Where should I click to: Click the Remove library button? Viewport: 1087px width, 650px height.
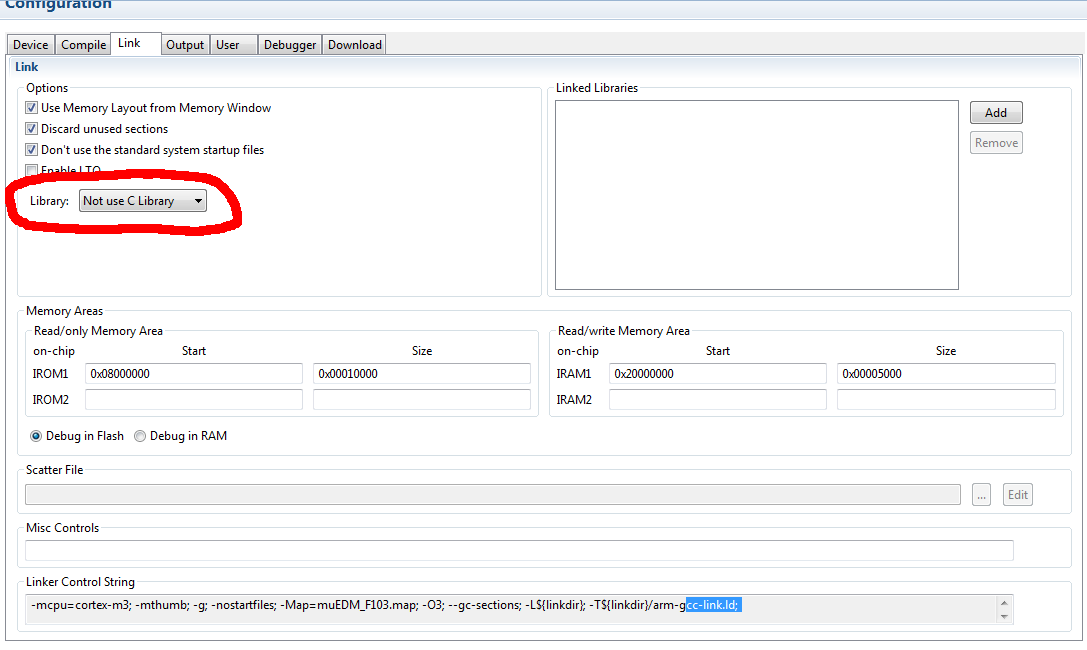(996, 143)
